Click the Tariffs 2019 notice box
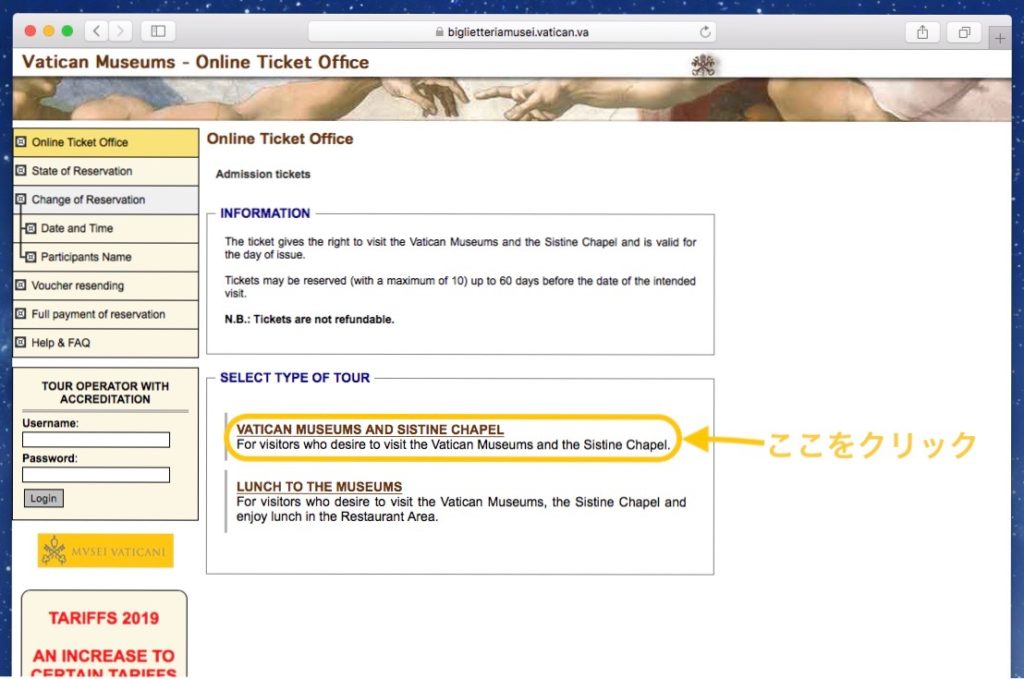This screenshot has height=679, width=1024. [104, 633]
